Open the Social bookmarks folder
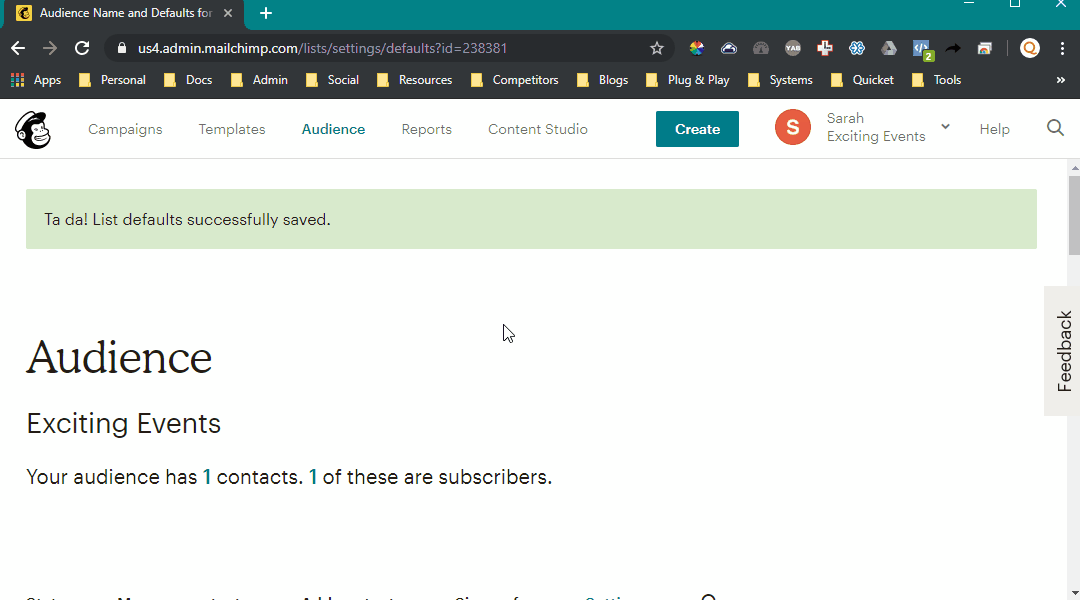Image resolution: width=1080 pixels, height=600 pixels. point(333,80)
